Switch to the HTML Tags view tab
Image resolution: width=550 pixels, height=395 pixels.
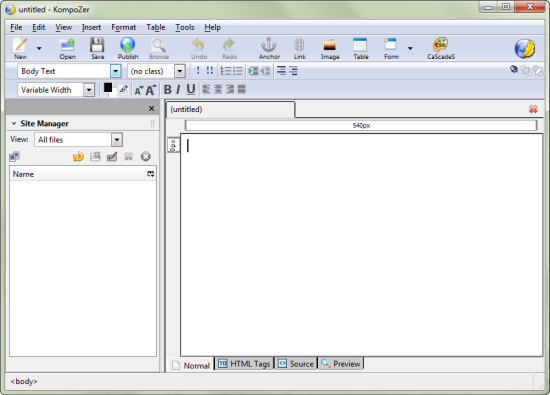pos(244,364)
